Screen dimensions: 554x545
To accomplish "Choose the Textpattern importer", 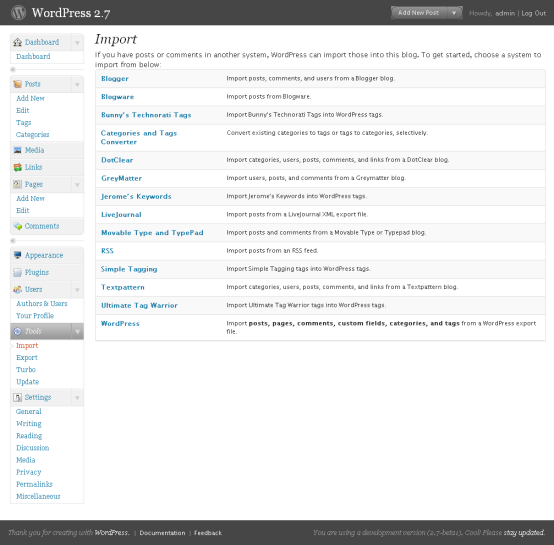I will (123, 287).
